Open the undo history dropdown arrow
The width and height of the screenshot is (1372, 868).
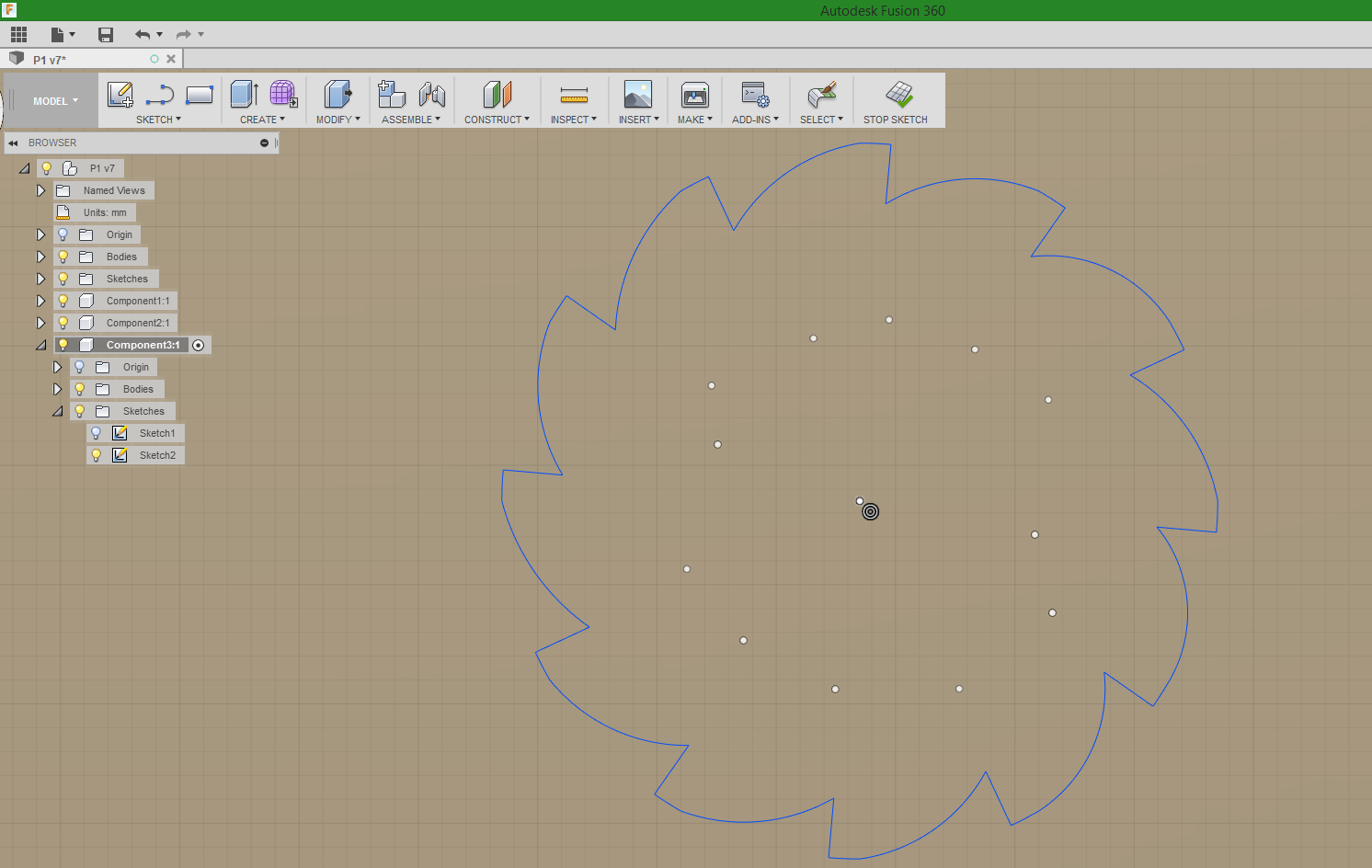[160, 35]
